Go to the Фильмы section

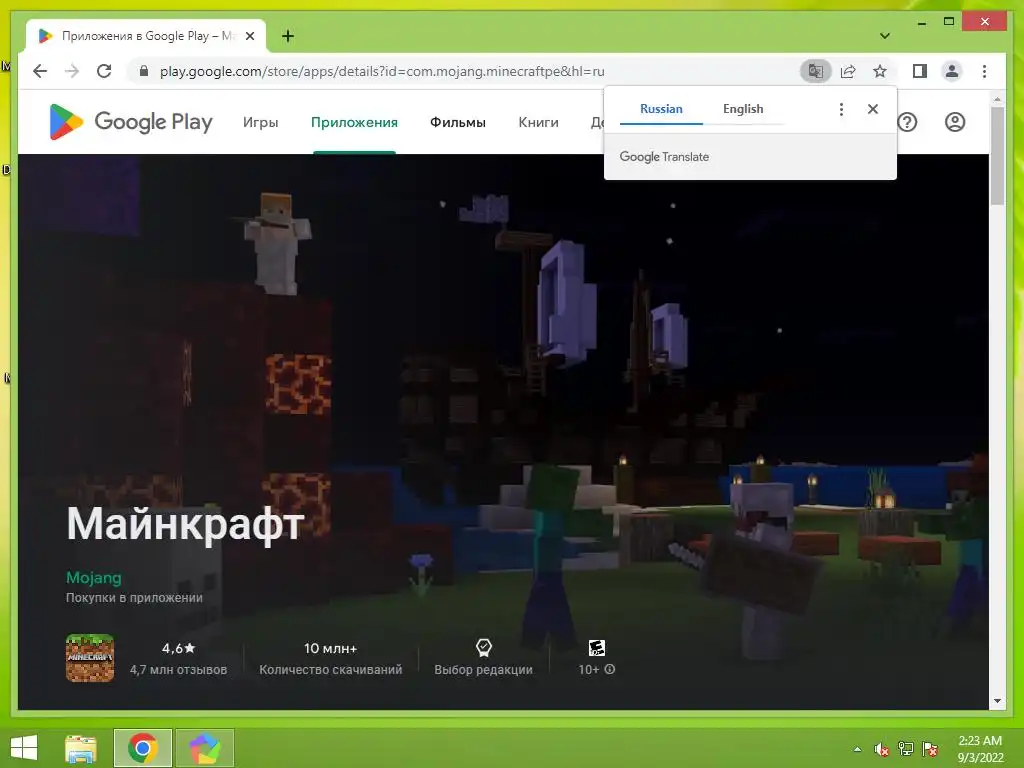coord(458,122)
